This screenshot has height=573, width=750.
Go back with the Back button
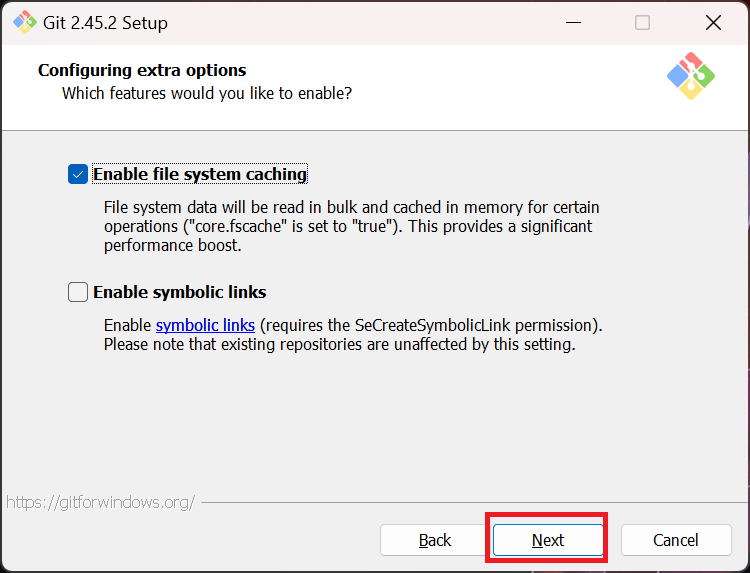click(435, 540)
